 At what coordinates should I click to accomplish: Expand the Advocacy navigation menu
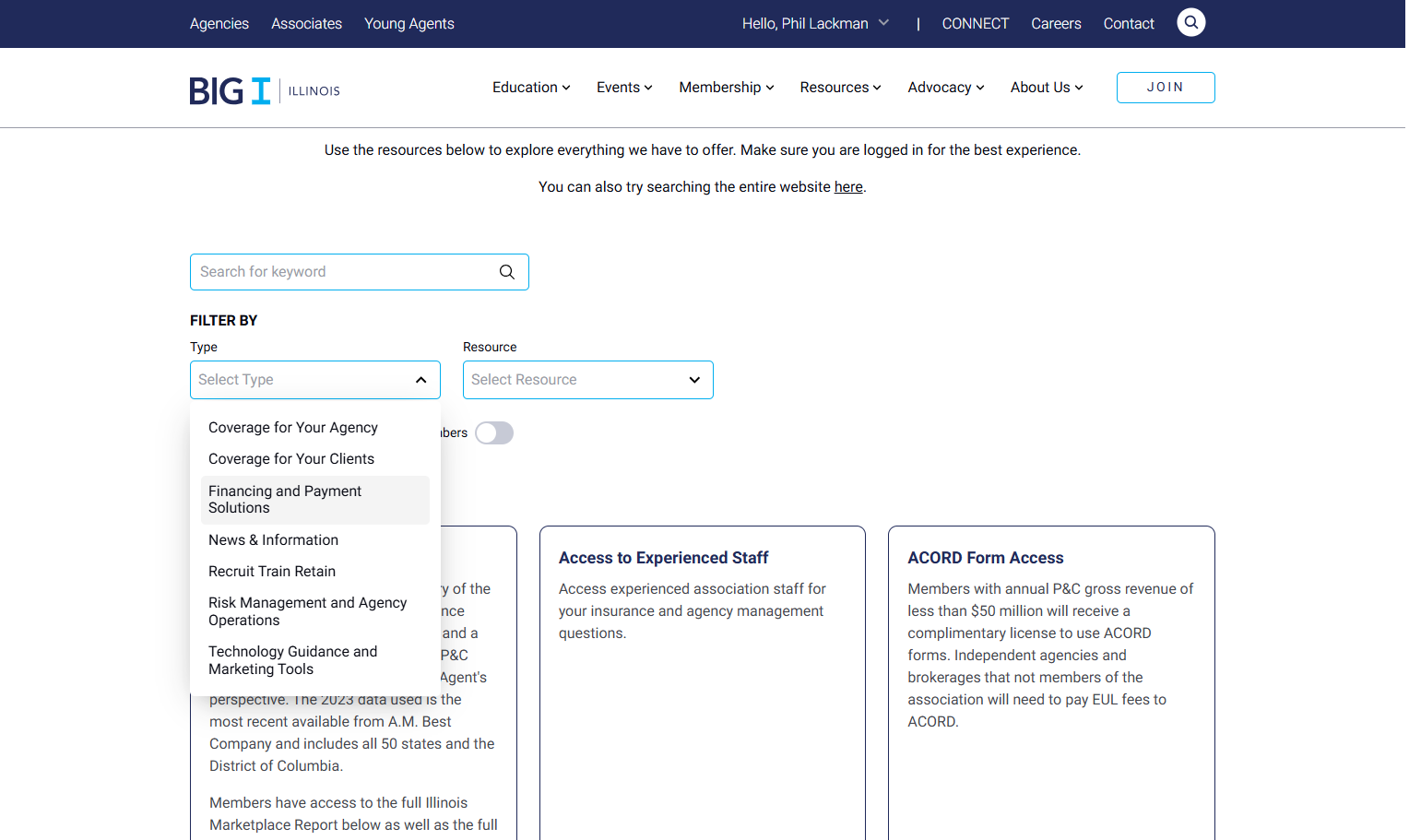tap(946, 88)
